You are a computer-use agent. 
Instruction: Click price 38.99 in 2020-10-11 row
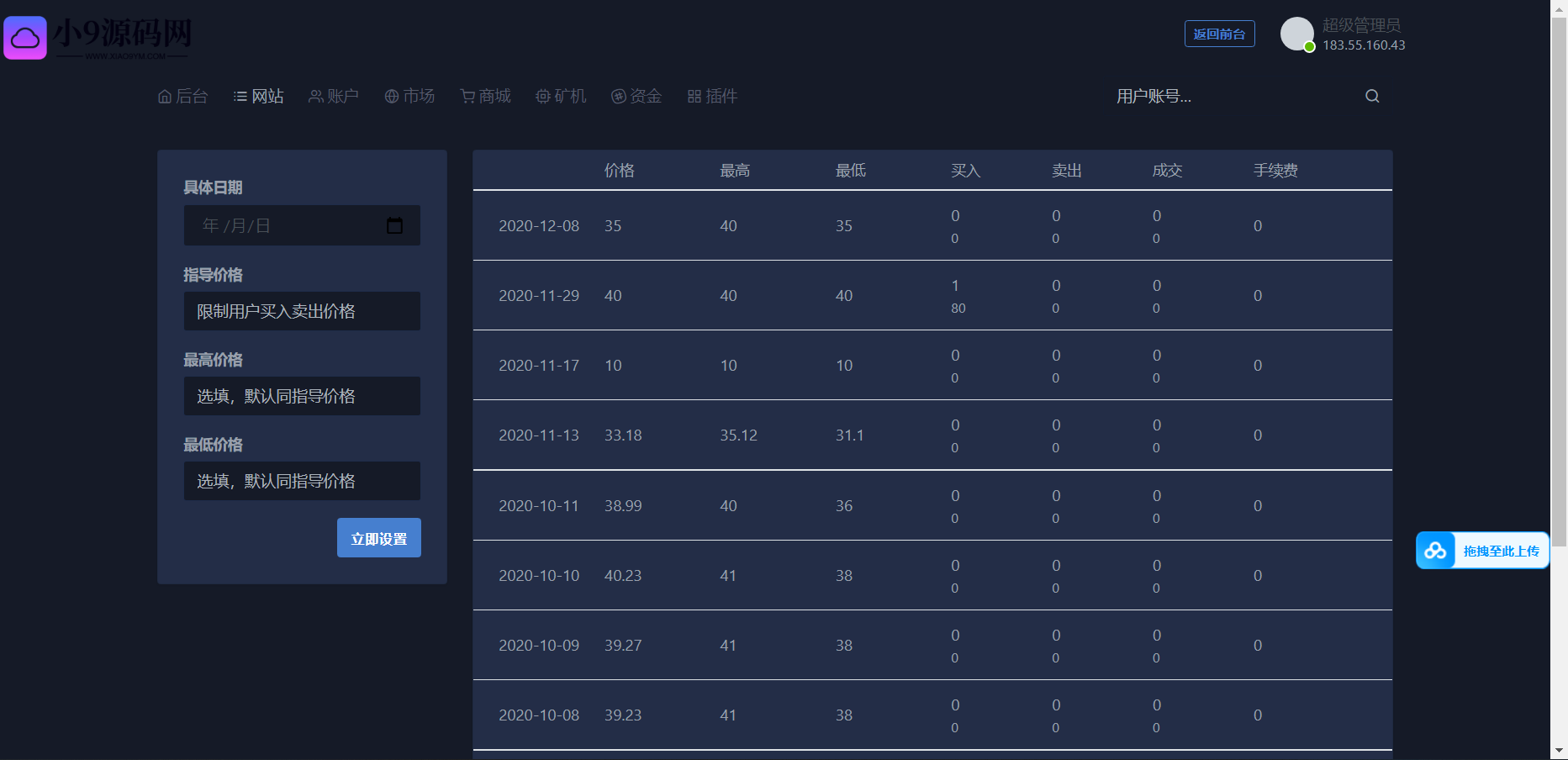tap(623, 506)
